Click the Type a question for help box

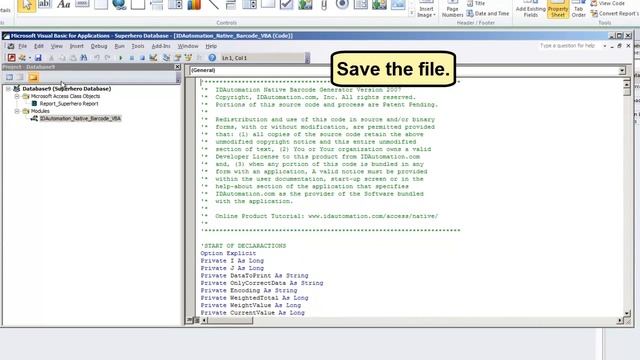point(570,46)
